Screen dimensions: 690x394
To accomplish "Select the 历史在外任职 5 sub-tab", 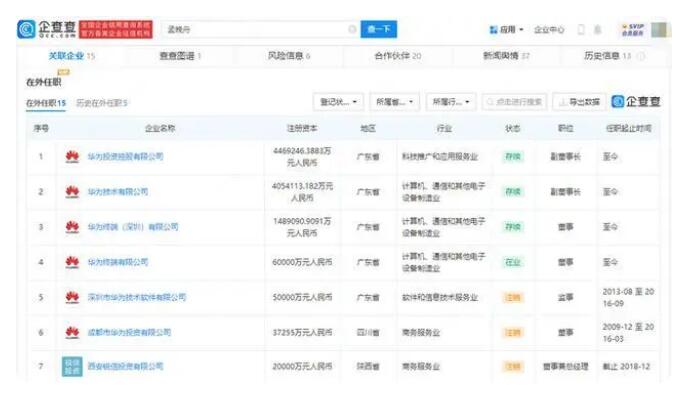I will (102, 103).
